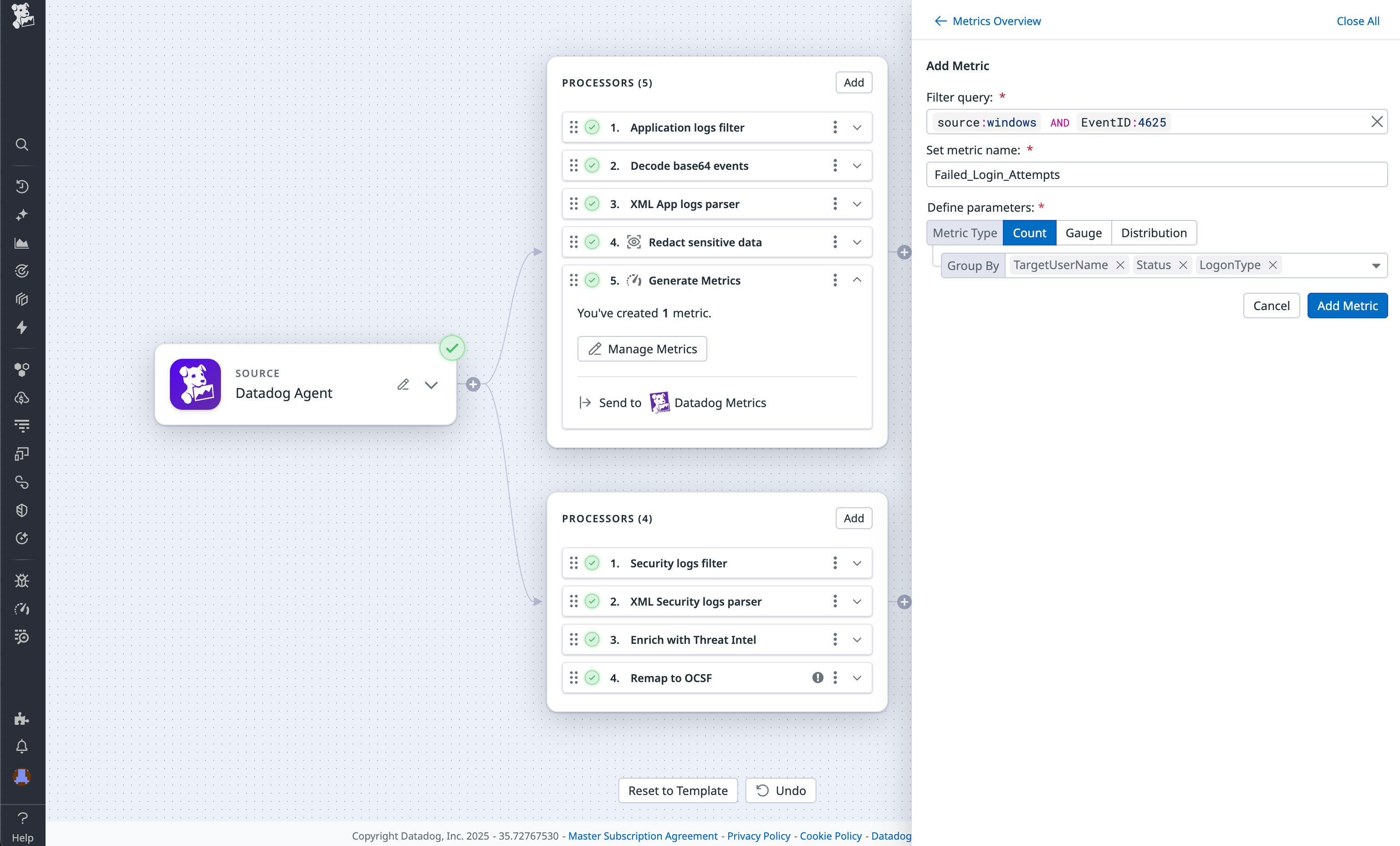Click the warning icon on Remap to OCSF
1400x846 pixels.
[x=818, y=677]
